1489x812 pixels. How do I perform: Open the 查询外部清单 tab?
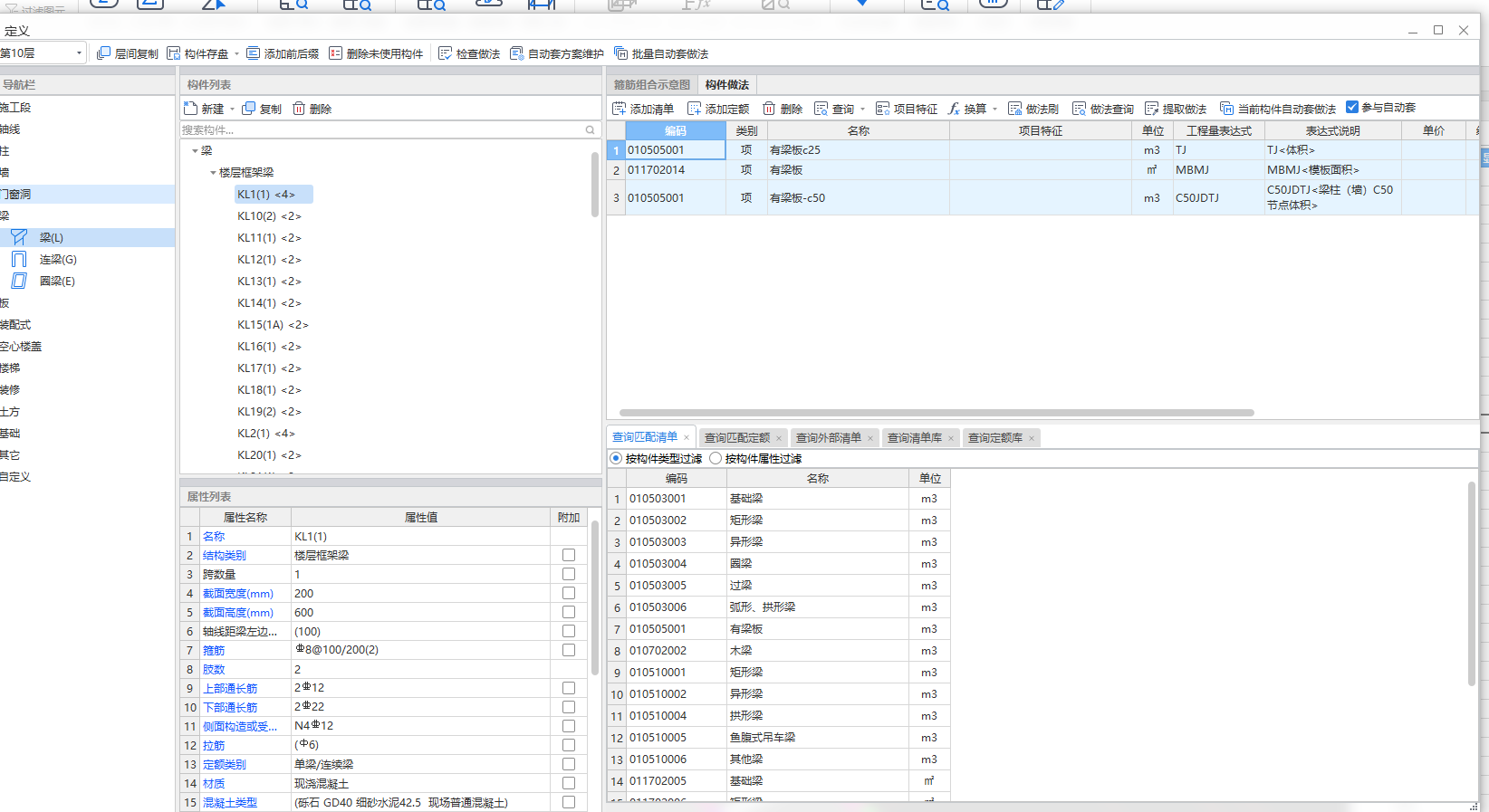(x=829, y=438)
